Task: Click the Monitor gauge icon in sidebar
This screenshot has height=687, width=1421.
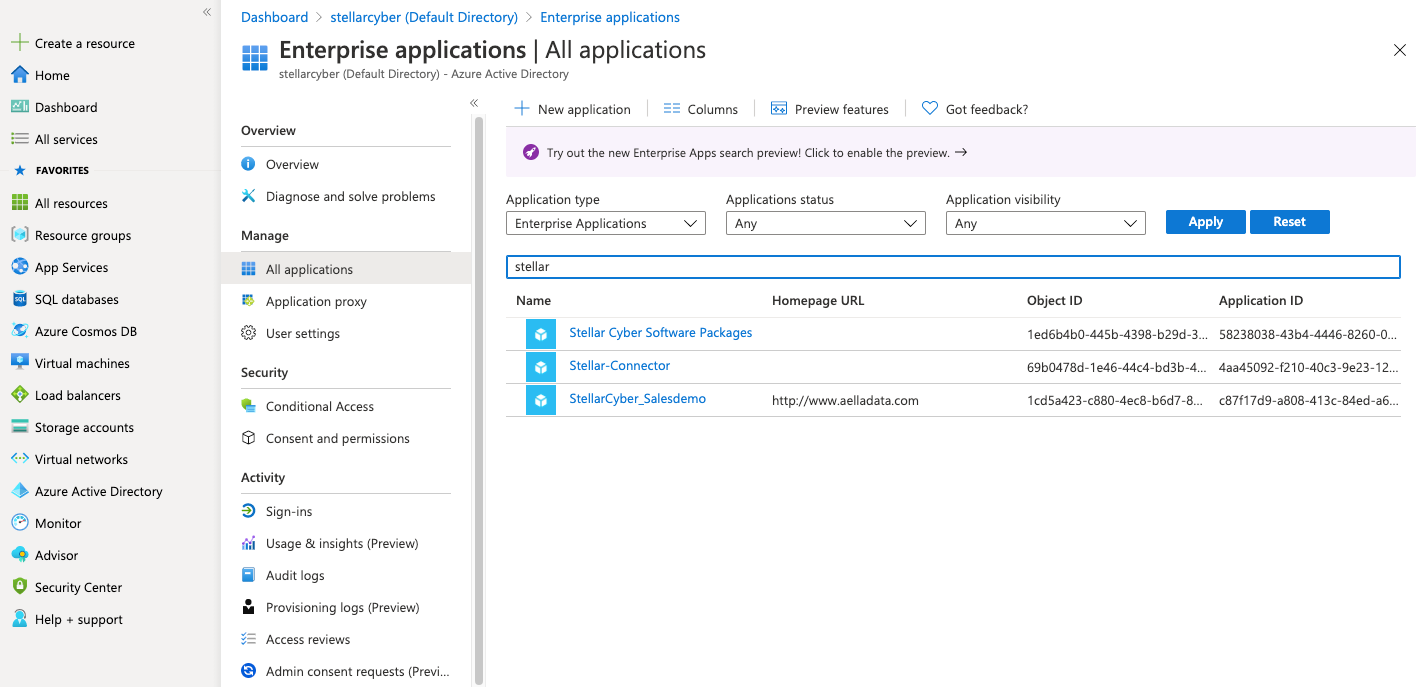Action: click(x=19, y=523)
